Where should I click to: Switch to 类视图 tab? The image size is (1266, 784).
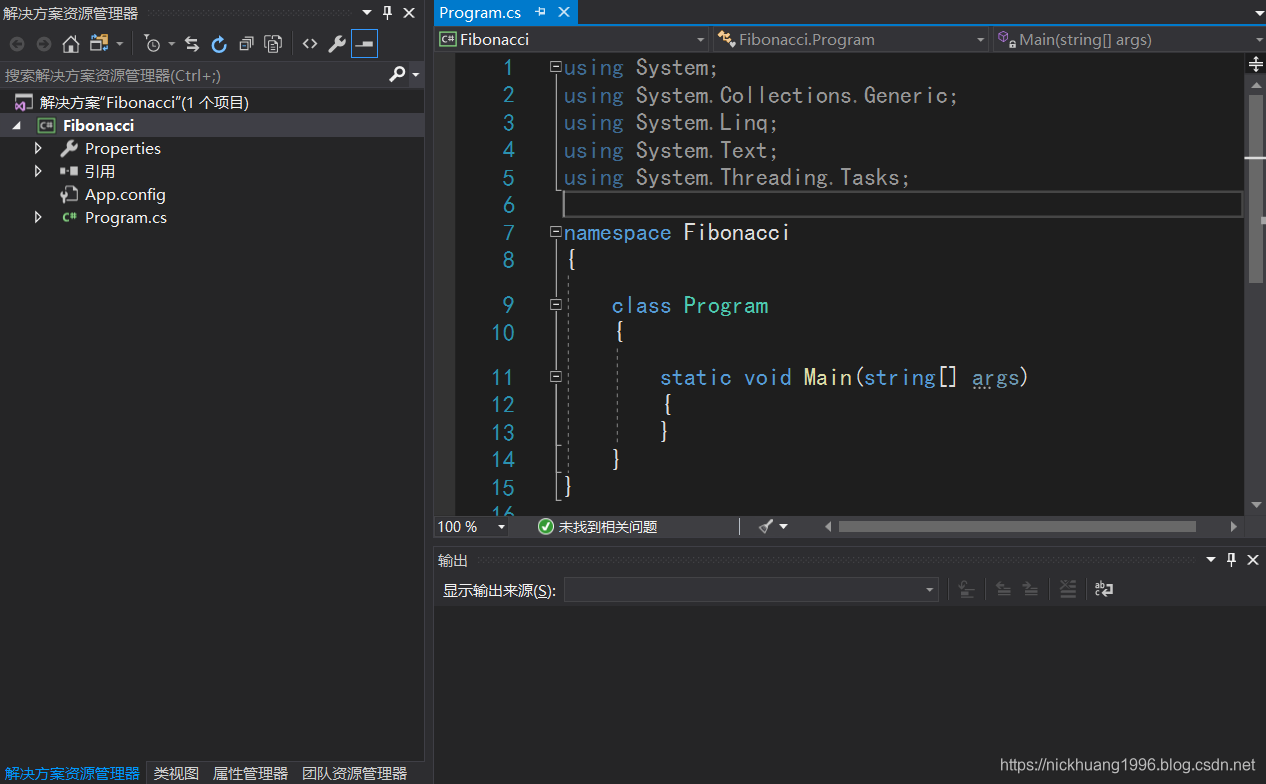pos(176,773)
